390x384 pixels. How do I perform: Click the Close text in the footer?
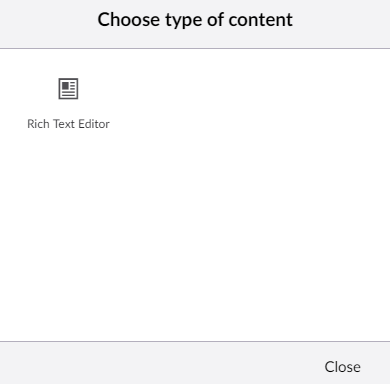[x=342, y=367]
